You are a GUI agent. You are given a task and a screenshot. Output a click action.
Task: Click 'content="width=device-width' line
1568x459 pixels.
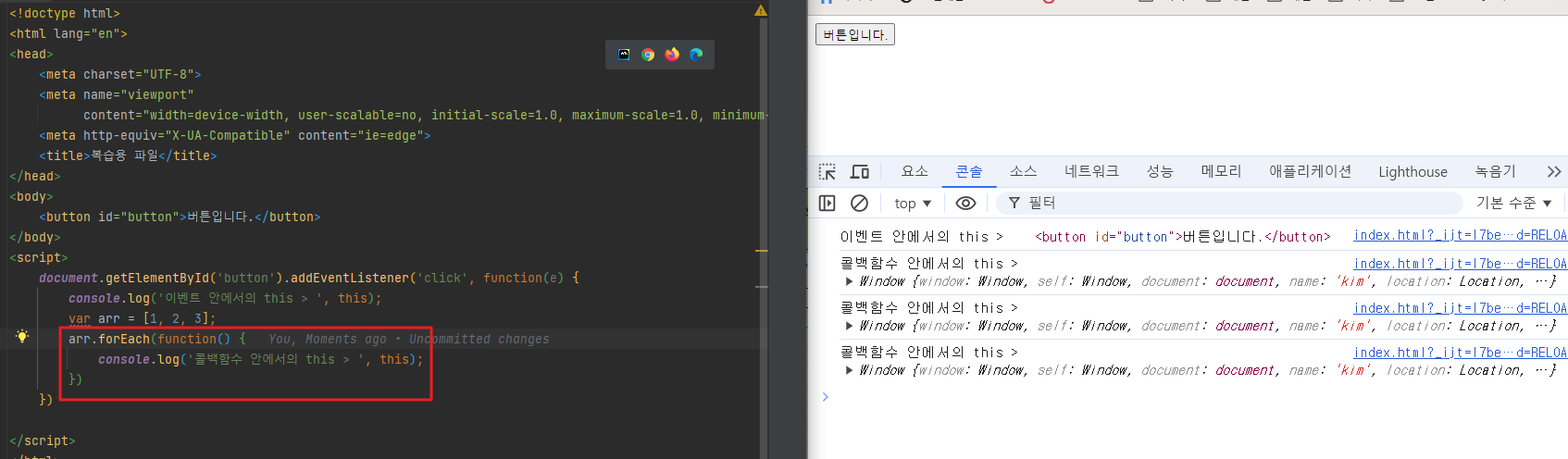coord(424,115)
